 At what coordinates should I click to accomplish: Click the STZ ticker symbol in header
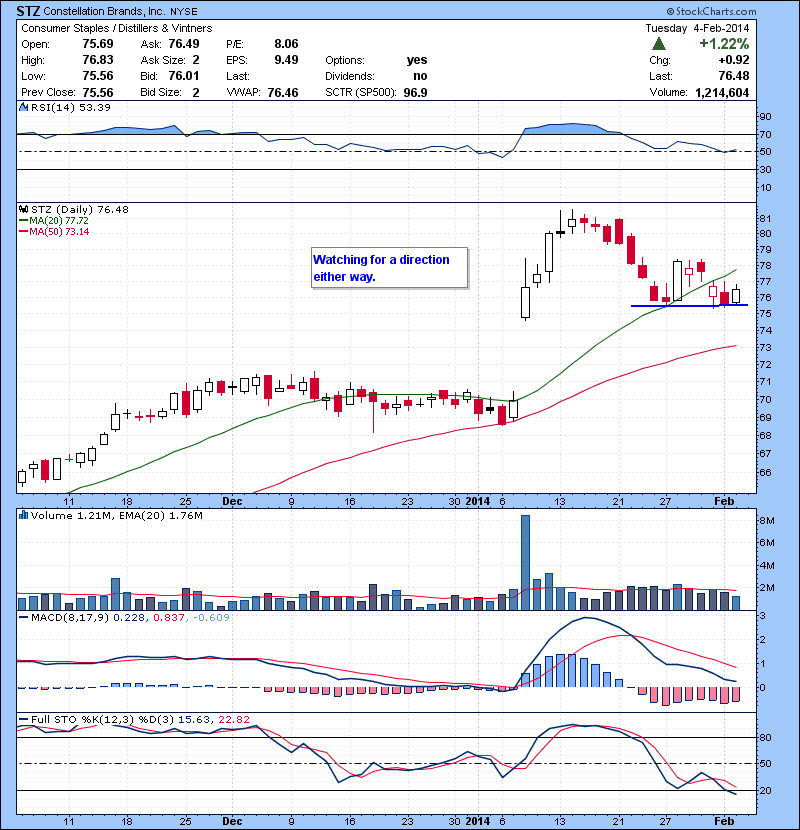28,11
